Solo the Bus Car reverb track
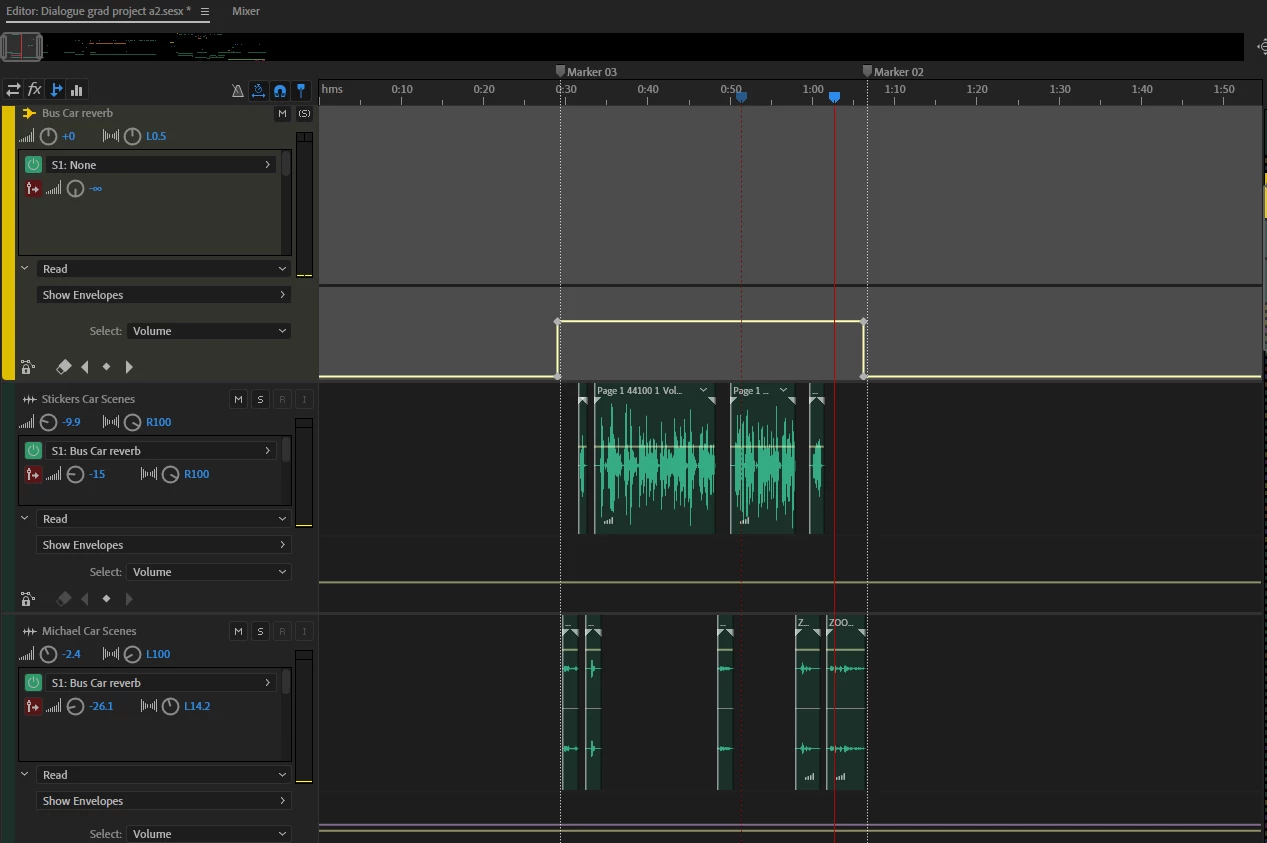This screenshot has width=1267, height=843. pyautogui.click(x=304, y=114)
